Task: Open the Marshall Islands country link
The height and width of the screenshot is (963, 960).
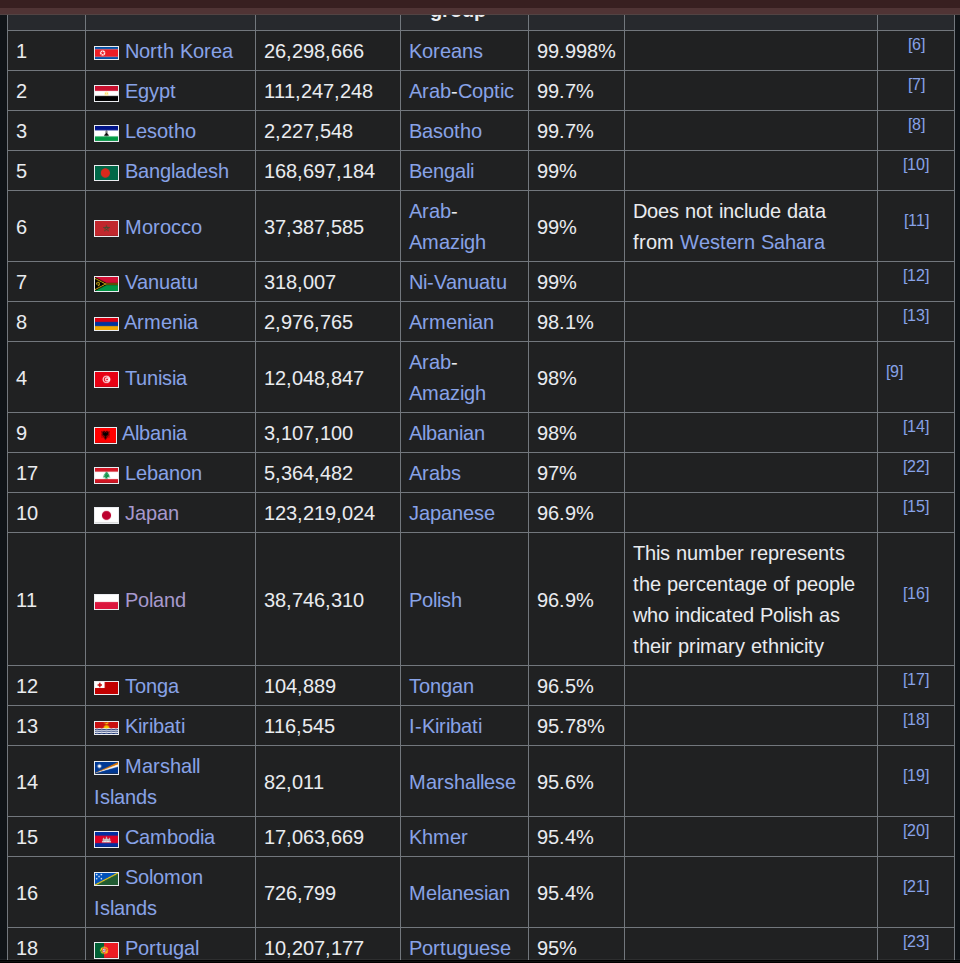Action: 147,781
